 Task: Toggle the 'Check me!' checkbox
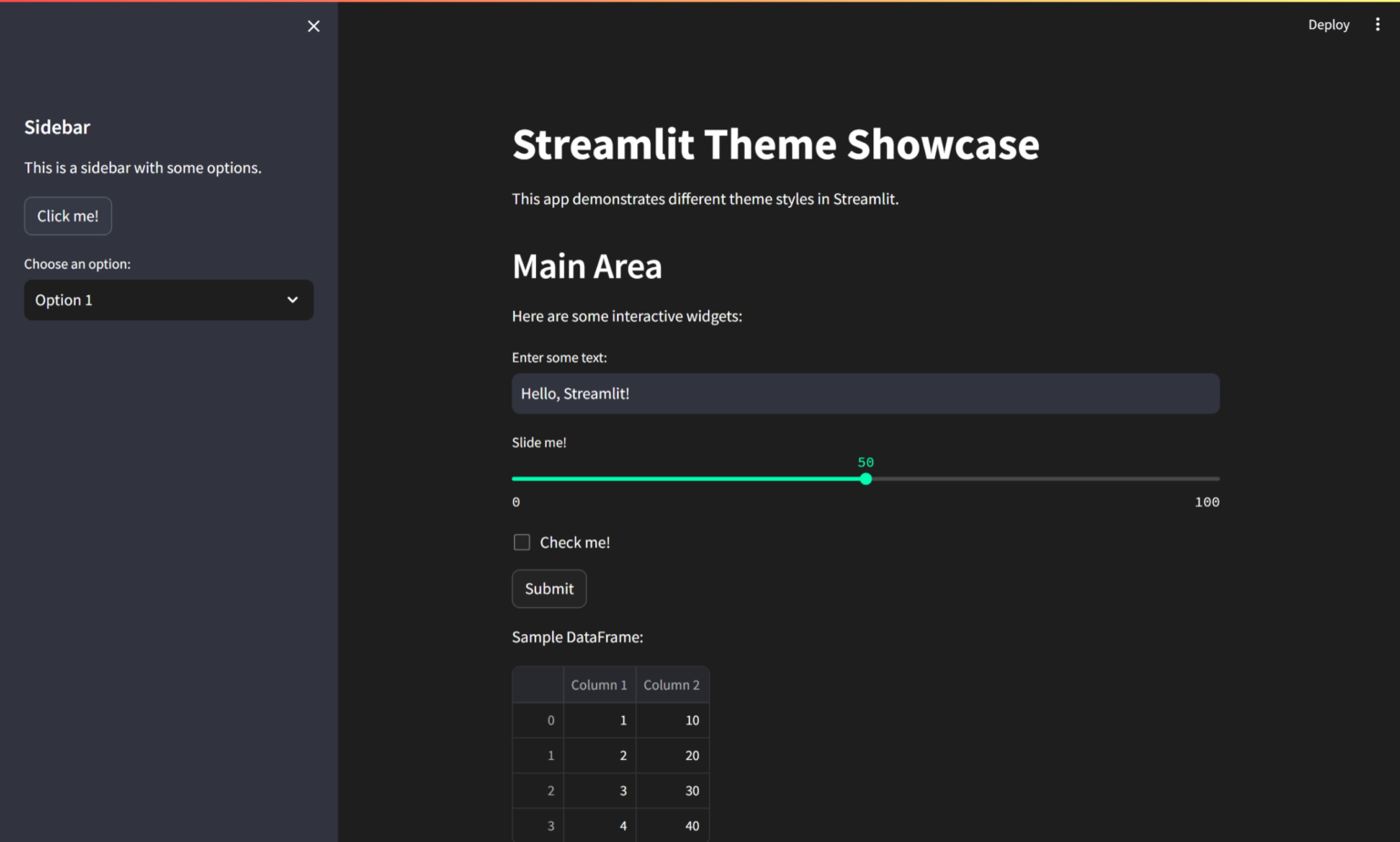coord(521,542)
